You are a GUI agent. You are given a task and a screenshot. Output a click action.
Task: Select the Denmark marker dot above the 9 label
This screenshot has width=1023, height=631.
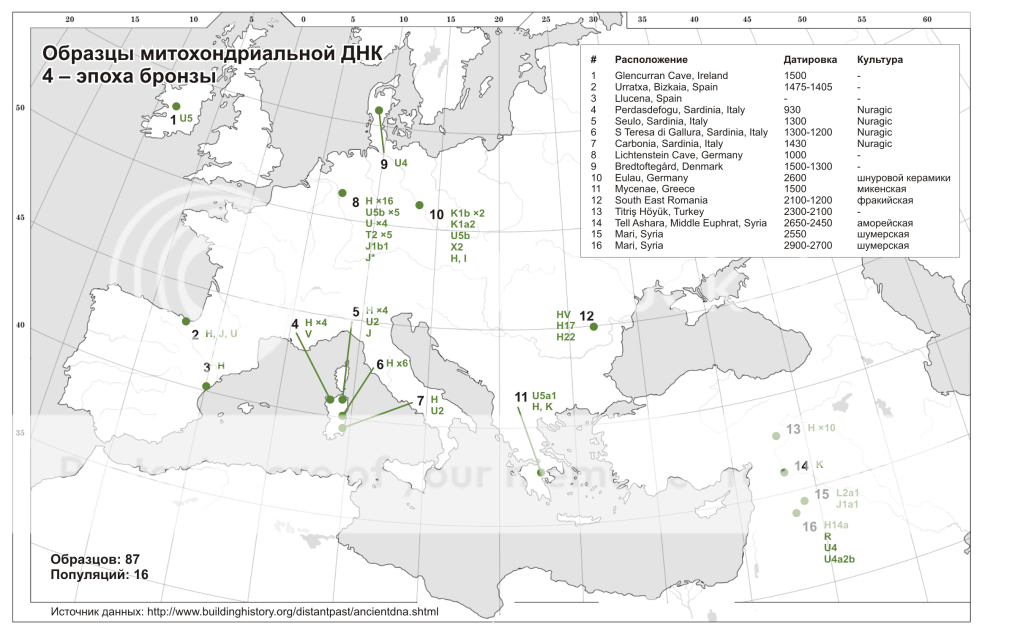click(x=379, y=111)
